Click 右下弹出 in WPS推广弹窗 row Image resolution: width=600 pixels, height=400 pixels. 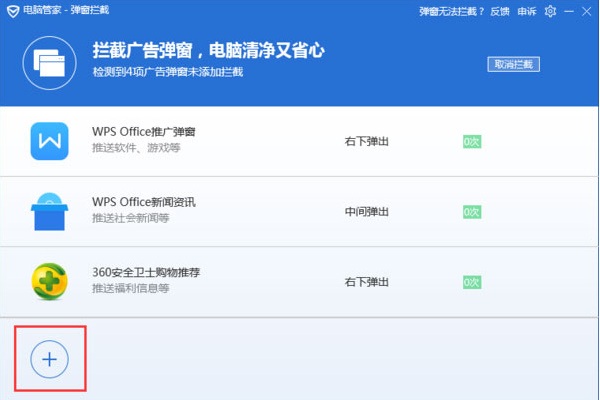click(x=367, y=142)
